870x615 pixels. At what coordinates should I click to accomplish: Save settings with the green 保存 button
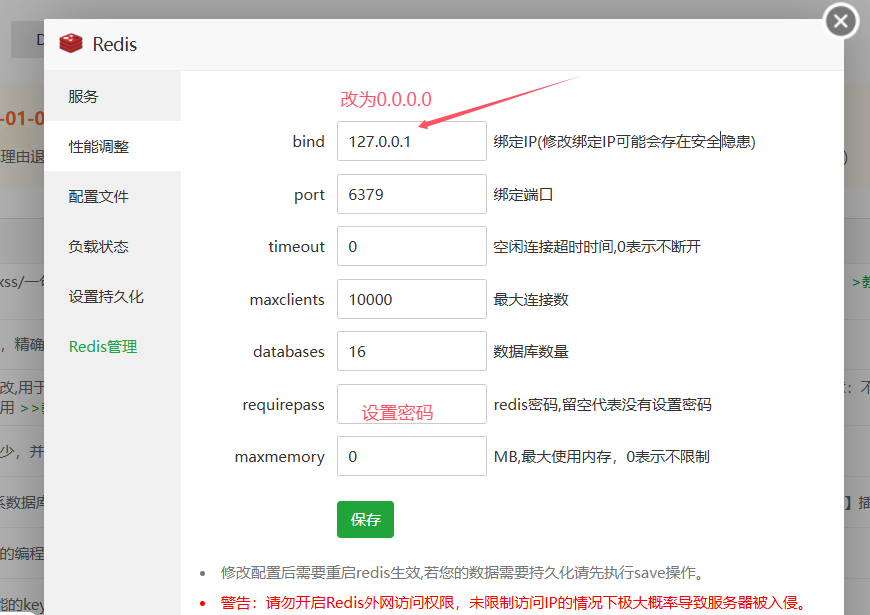[365, 520]
